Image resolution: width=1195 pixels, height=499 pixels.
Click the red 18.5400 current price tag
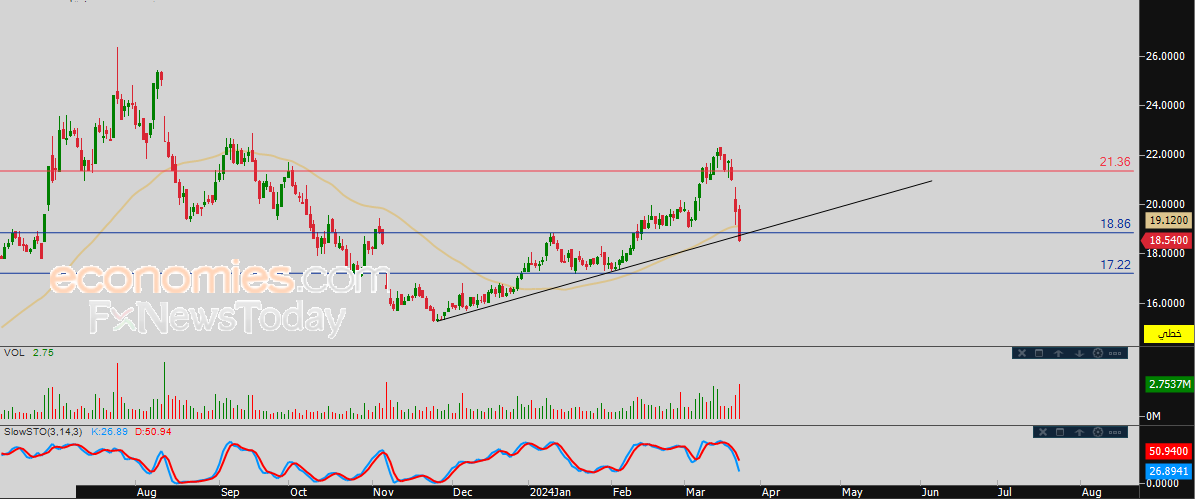click(x=1167, y=239)
